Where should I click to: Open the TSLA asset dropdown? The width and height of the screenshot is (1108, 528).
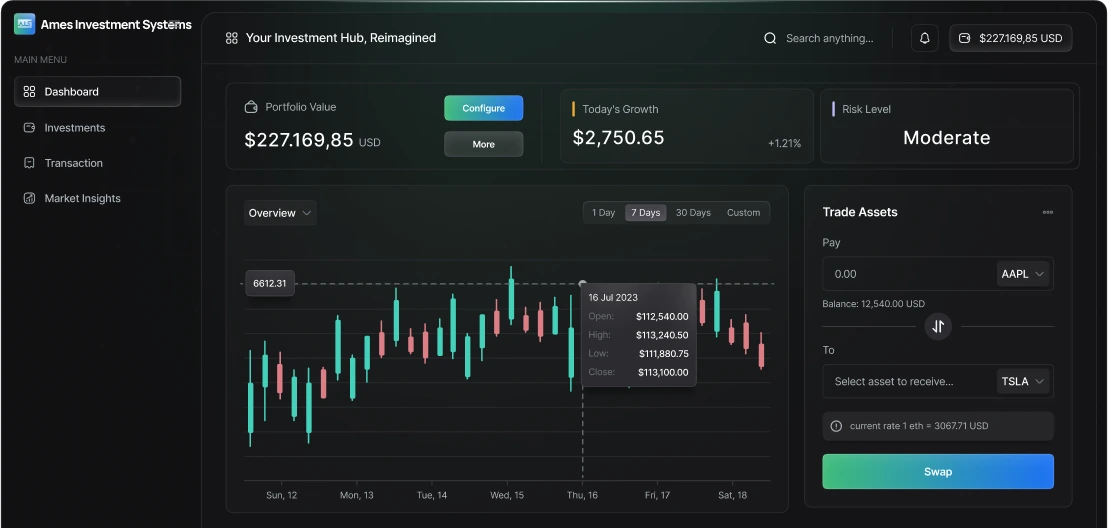1023,381
